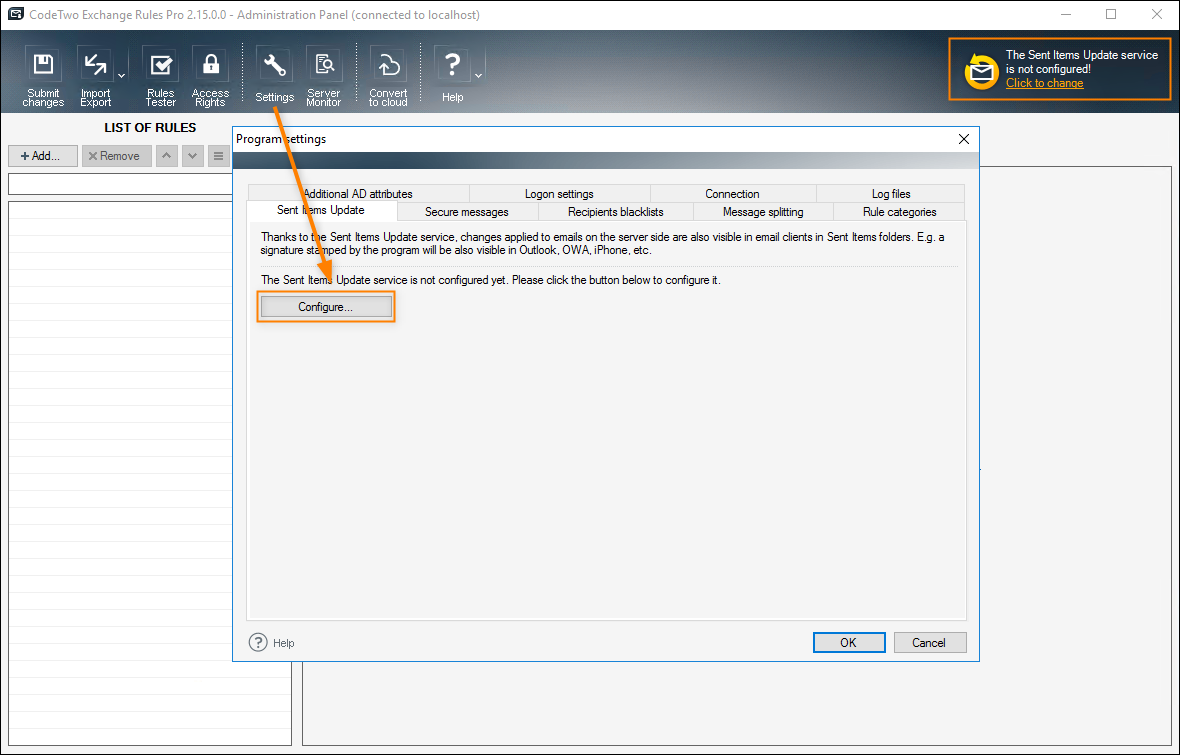The image size is (1180, 755).
Task: Cancel the Program settings dialog
Action: pos(929,642)
